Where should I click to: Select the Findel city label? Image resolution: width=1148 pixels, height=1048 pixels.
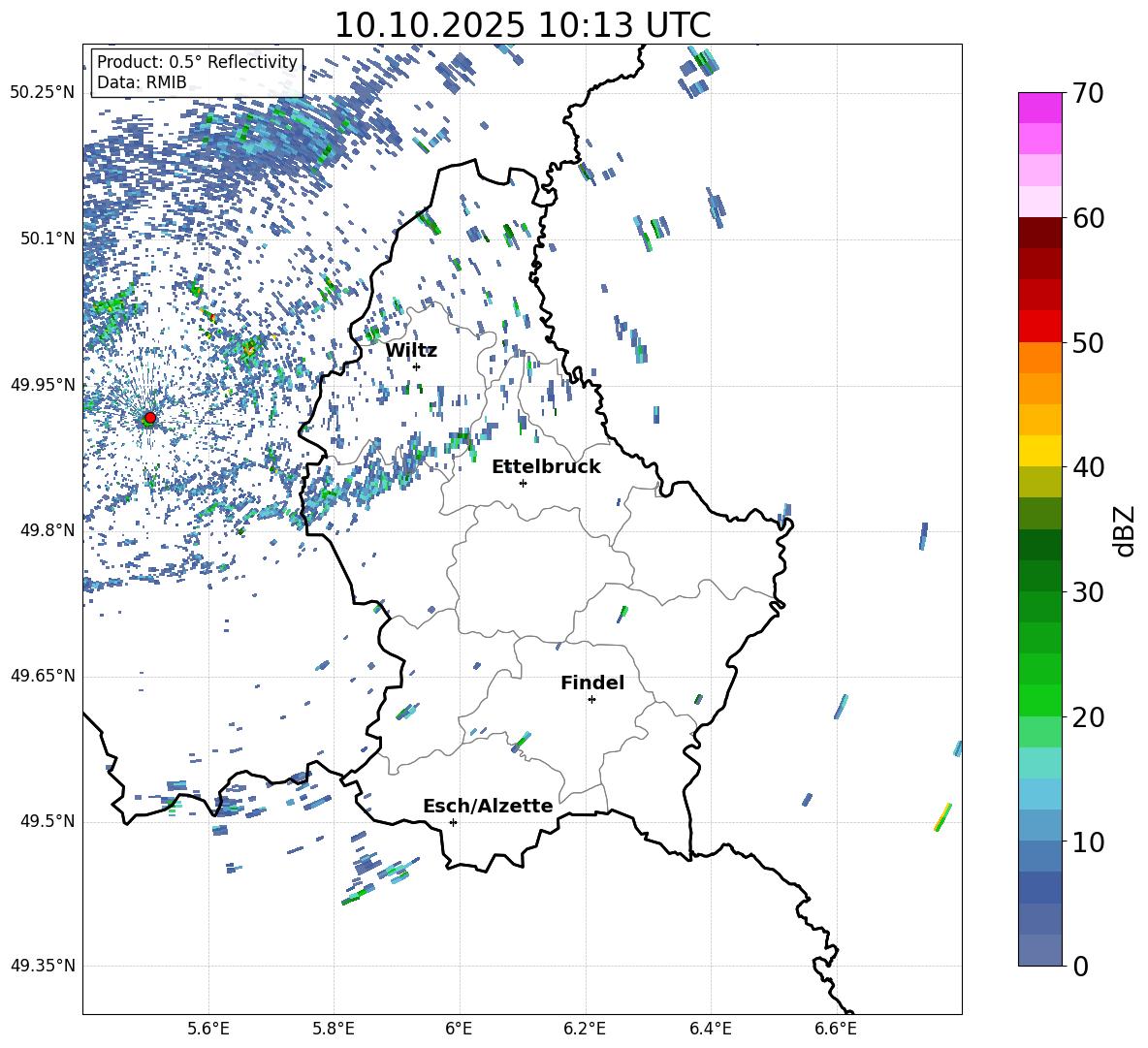coord(592,683)
